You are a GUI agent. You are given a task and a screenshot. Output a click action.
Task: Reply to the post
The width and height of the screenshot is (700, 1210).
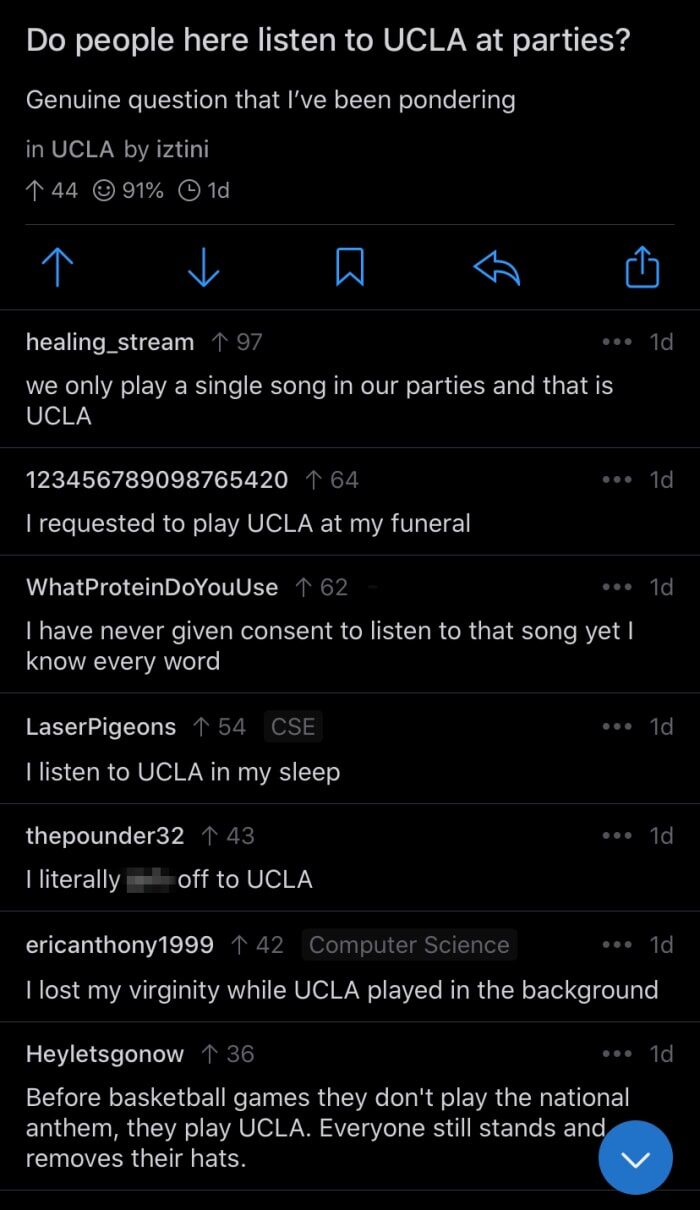click(496, 267)
